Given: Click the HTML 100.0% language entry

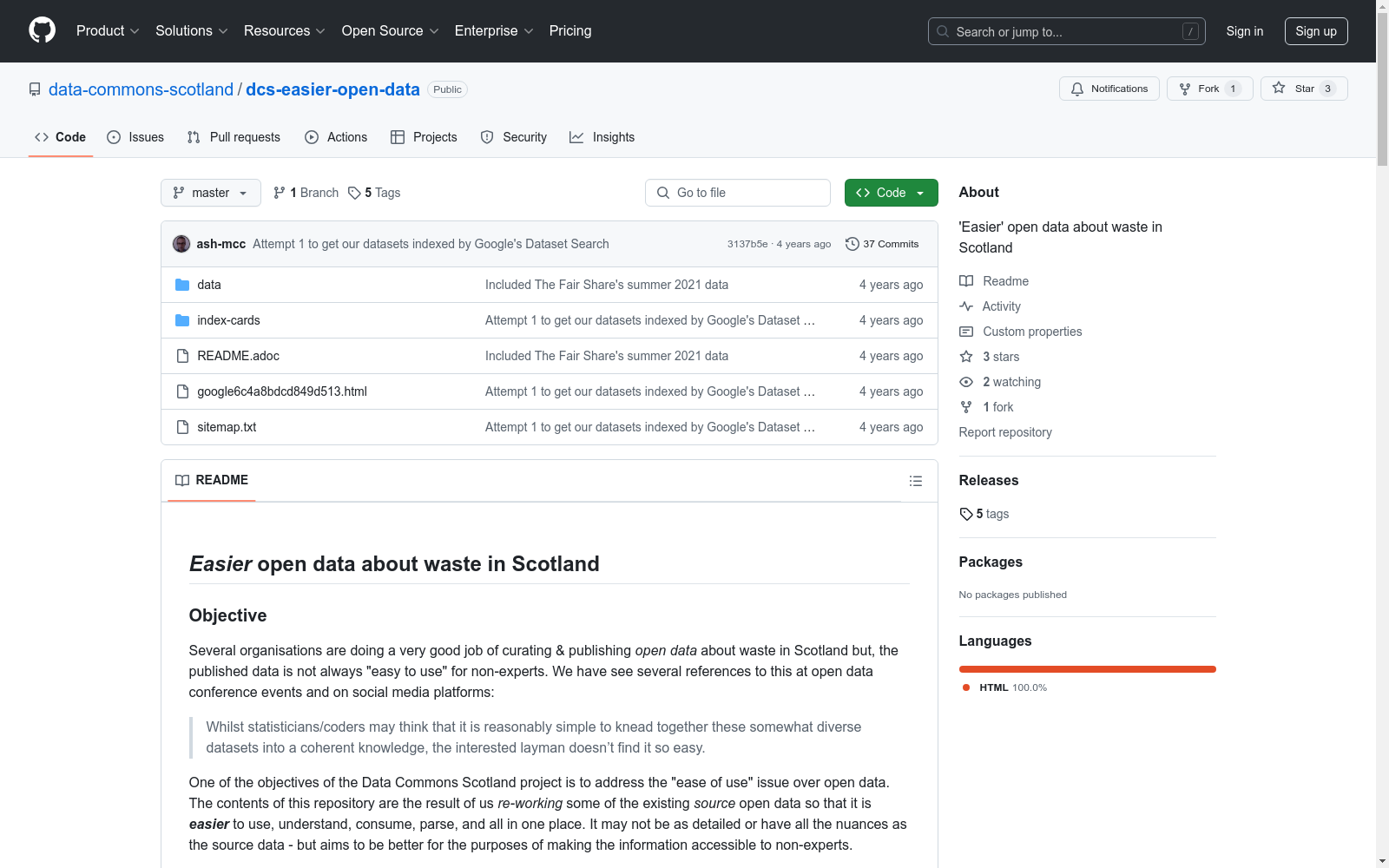Looking at the screenshot, I should point(1004,687).
